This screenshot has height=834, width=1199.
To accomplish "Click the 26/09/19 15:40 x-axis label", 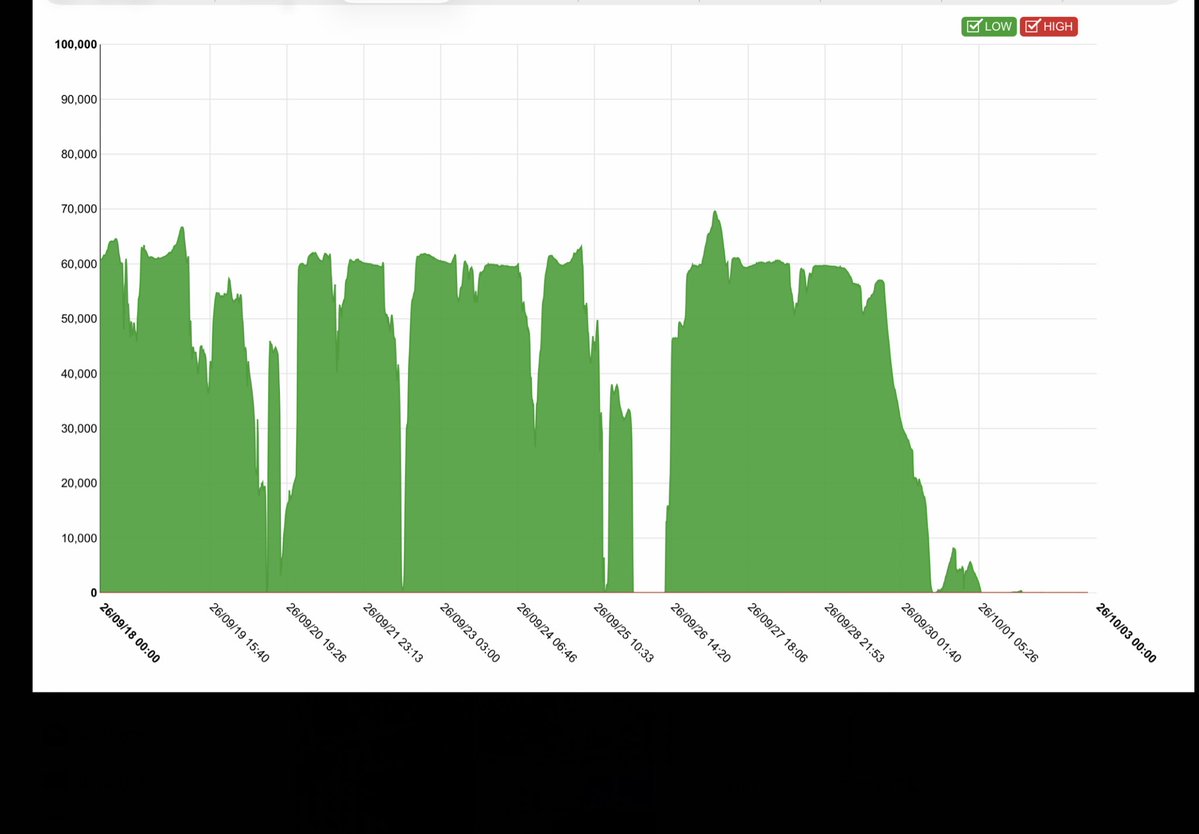I will pyautogui.click(x=239, y=633).
